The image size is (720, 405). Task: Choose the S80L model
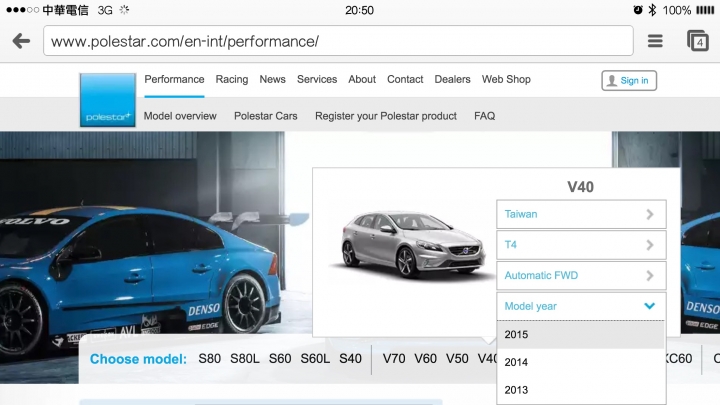tap(245, 359)
